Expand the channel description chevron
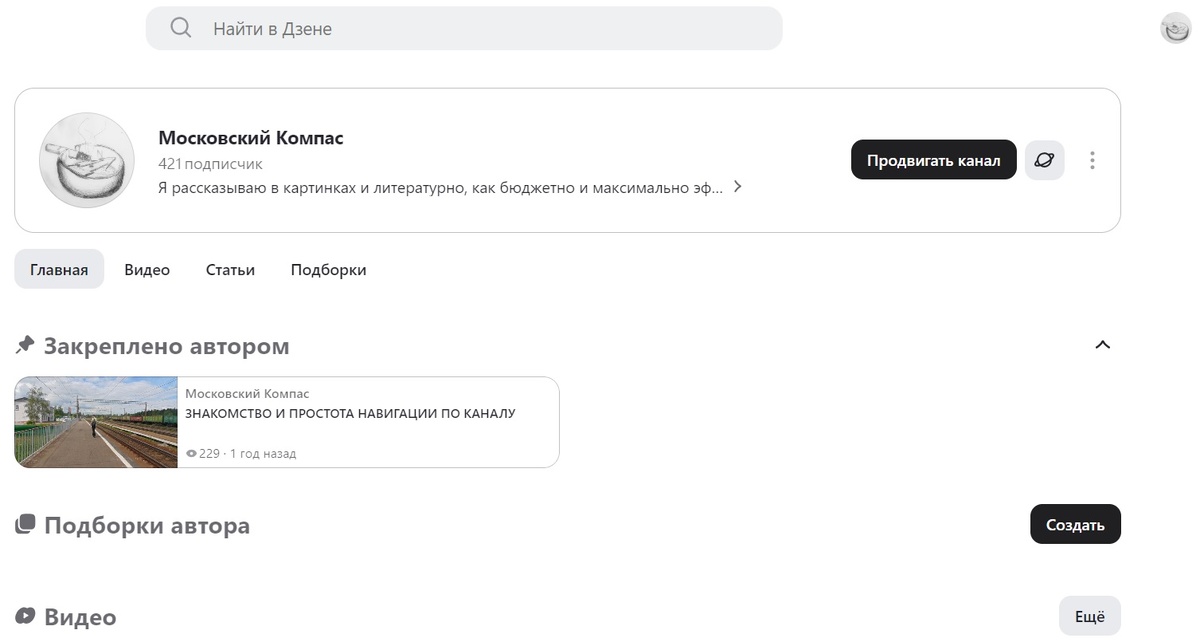 pos(737,187)
